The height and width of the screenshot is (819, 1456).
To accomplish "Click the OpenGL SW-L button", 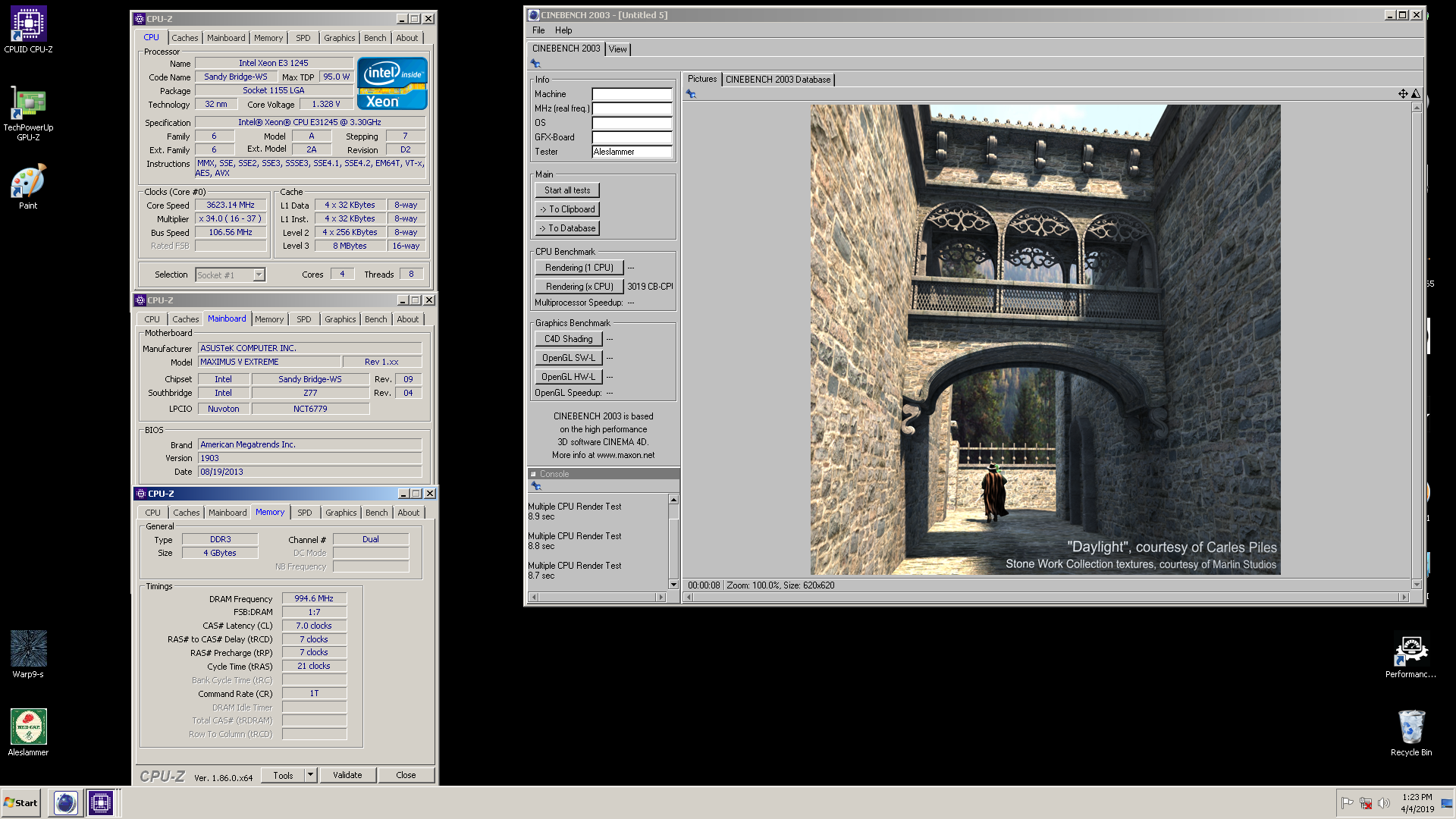I will [x=569, y=358].
